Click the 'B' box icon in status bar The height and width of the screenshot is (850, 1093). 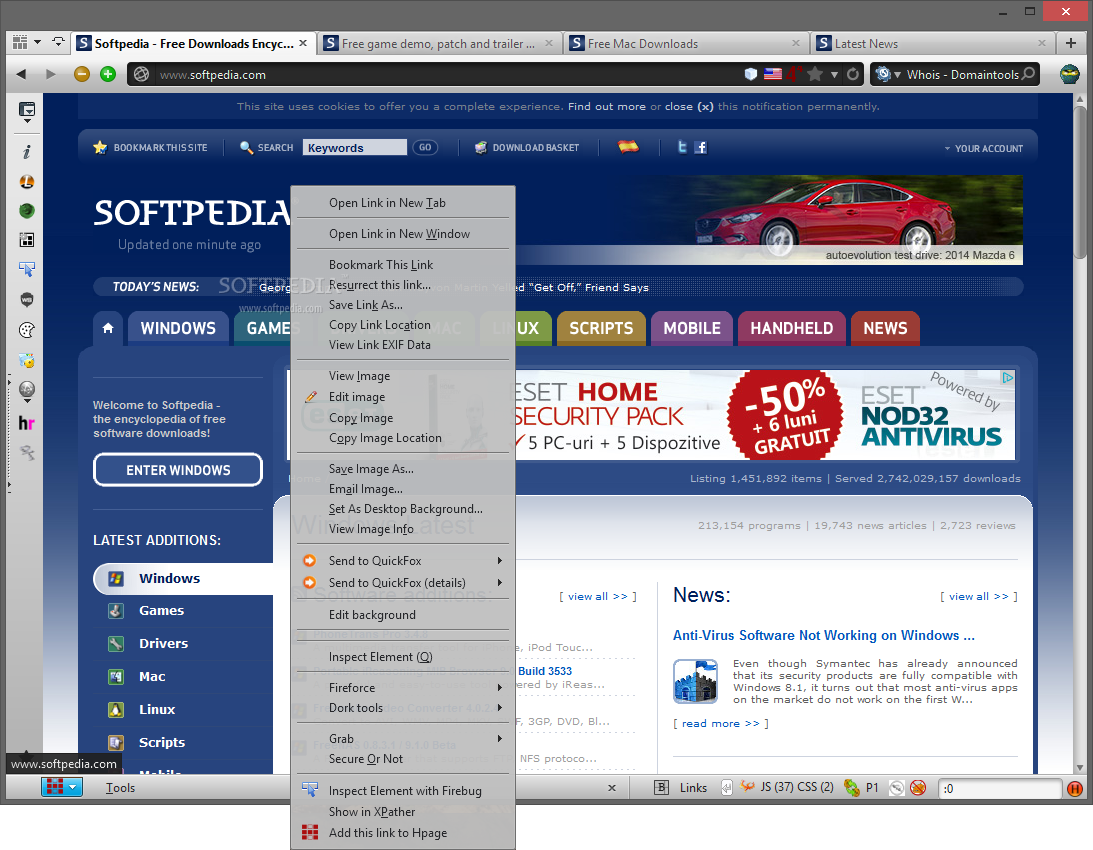point(662,787)
